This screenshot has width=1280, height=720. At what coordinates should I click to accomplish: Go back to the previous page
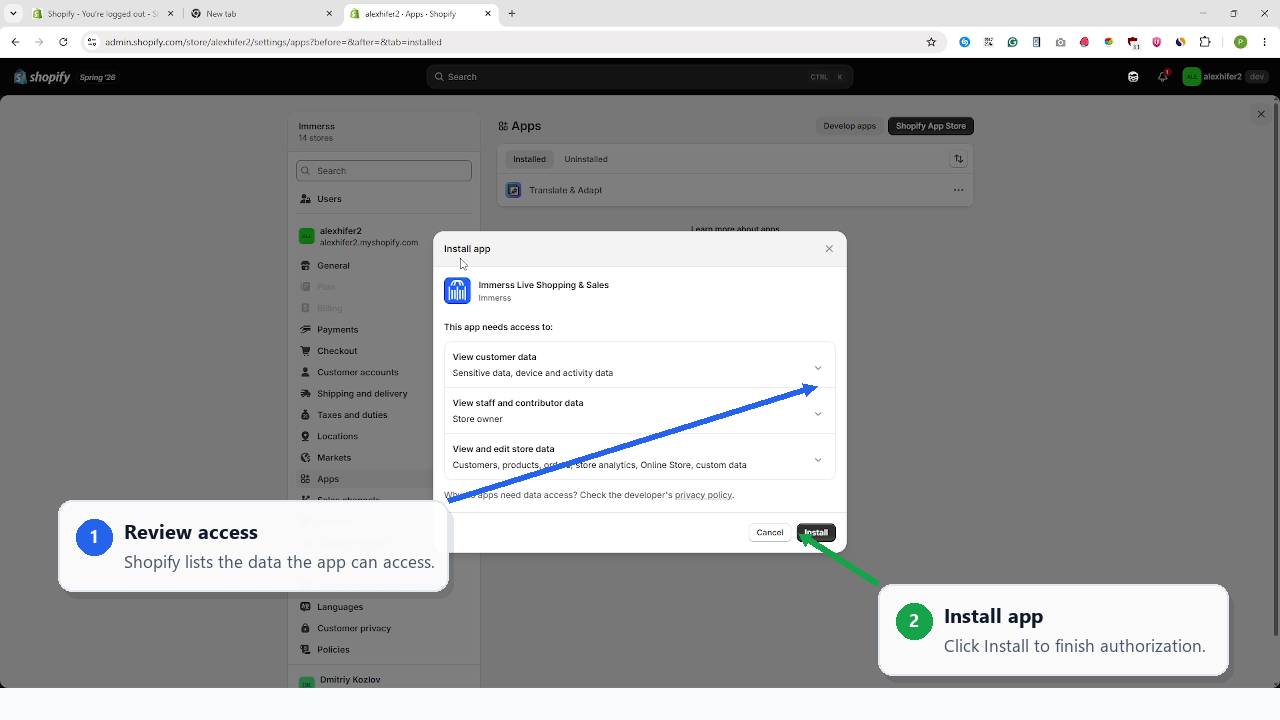(x=15, y=42)
